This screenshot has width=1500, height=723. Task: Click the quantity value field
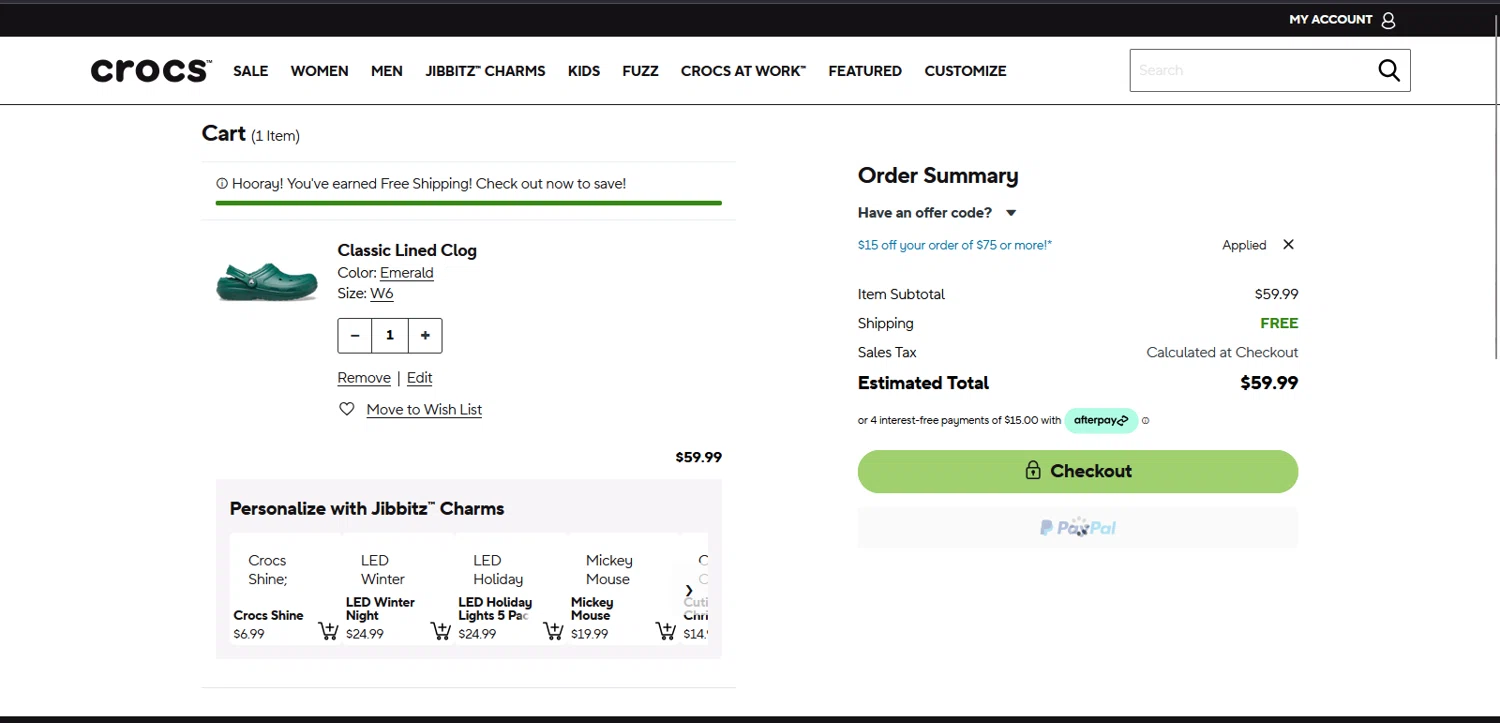pos(390,336)
